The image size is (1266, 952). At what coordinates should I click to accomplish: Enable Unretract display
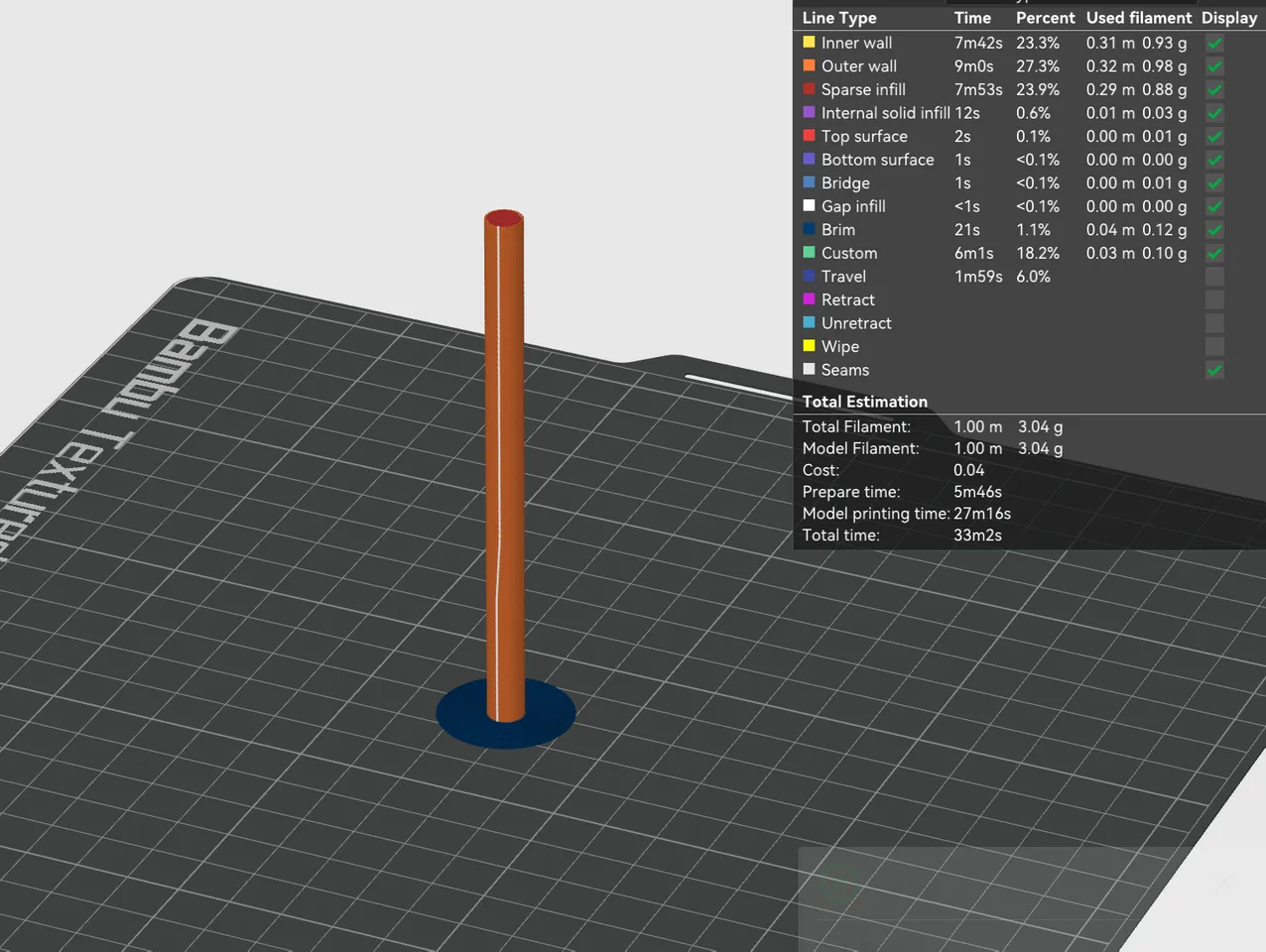point(1213,322)
